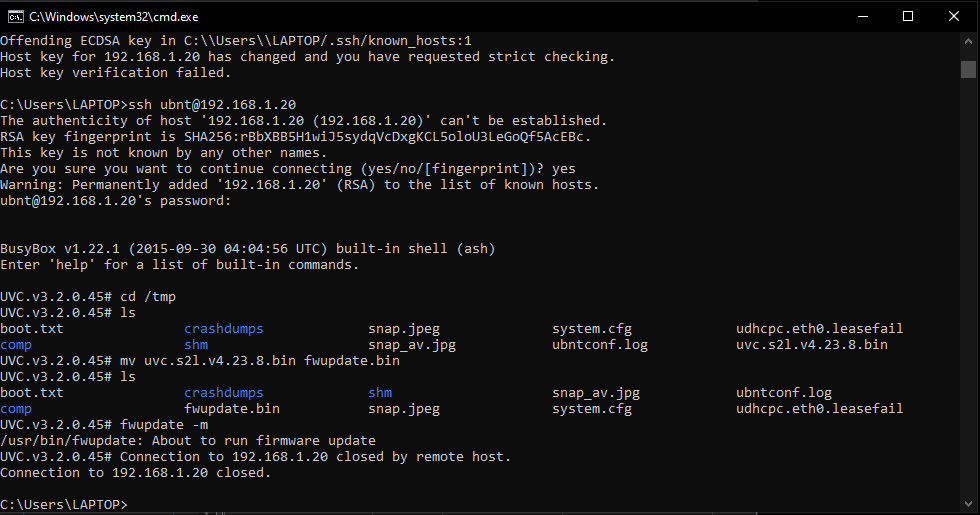Click the empty scrollbar track below the thumb
Viewport: 980px width, 515px height.
point(968,300)
